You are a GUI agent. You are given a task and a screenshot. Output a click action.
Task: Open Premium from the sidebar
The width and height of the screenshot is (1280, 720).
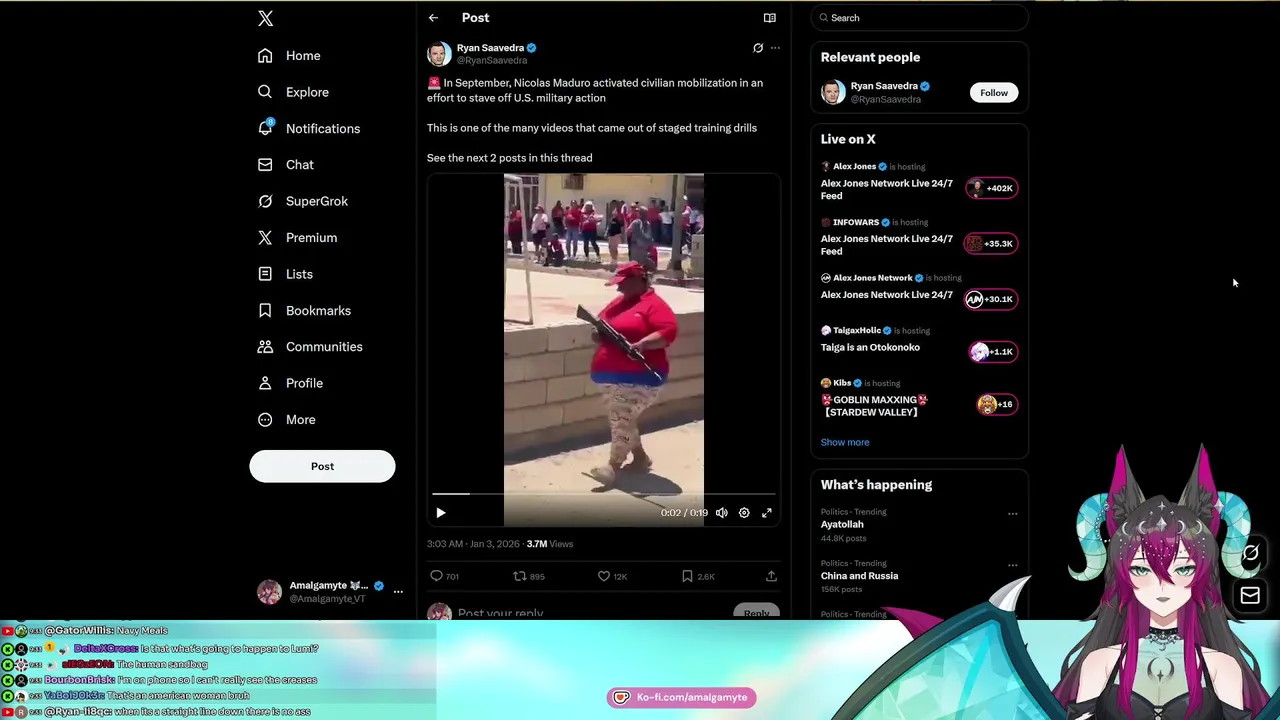pos(298,237)
